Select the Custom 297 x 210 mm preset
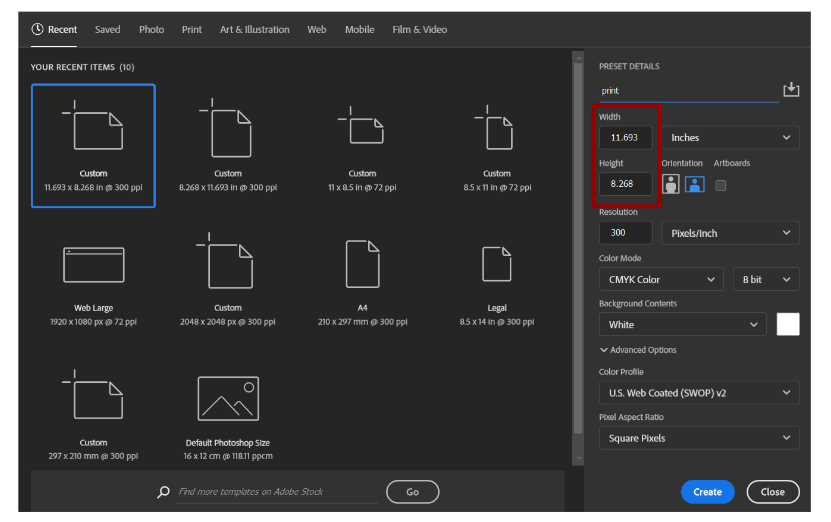The width and height of the screenshot is (831, 522). [93, 415]
